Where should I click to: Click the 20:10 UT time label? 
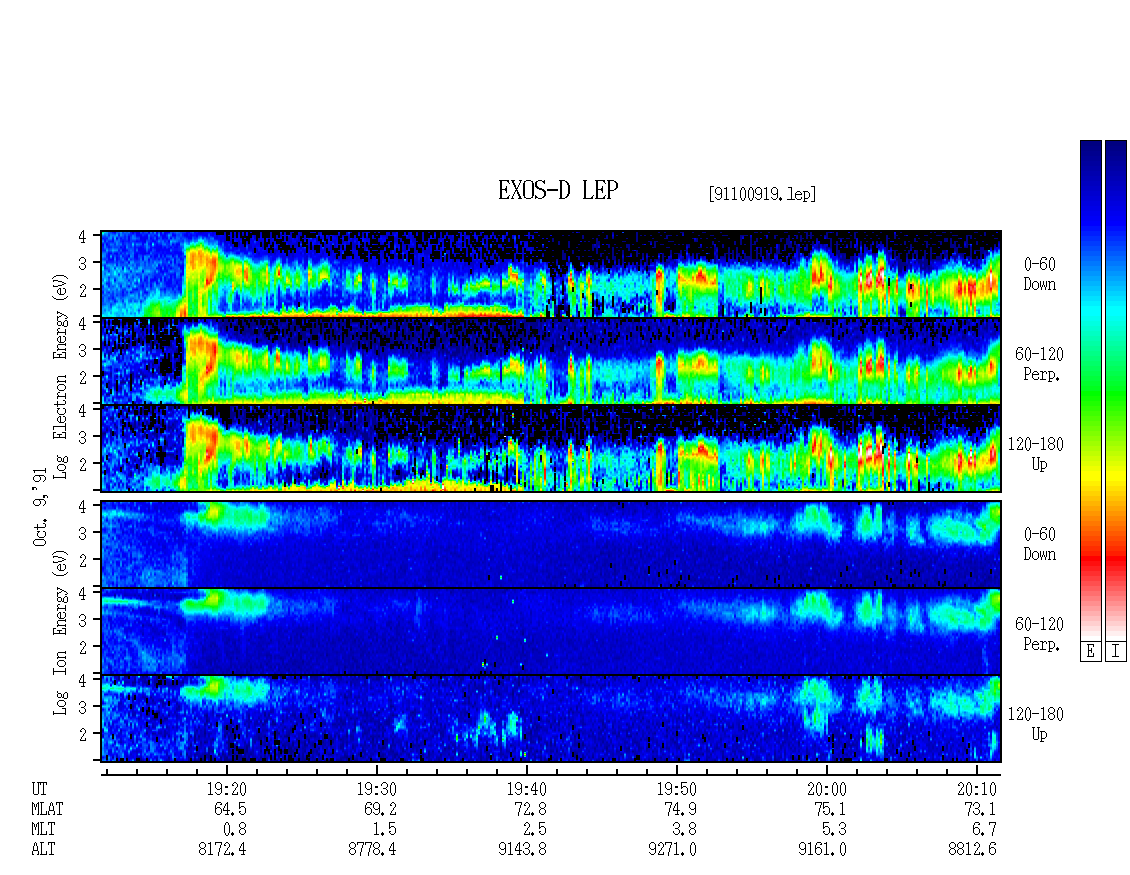[x=976, y=789]
